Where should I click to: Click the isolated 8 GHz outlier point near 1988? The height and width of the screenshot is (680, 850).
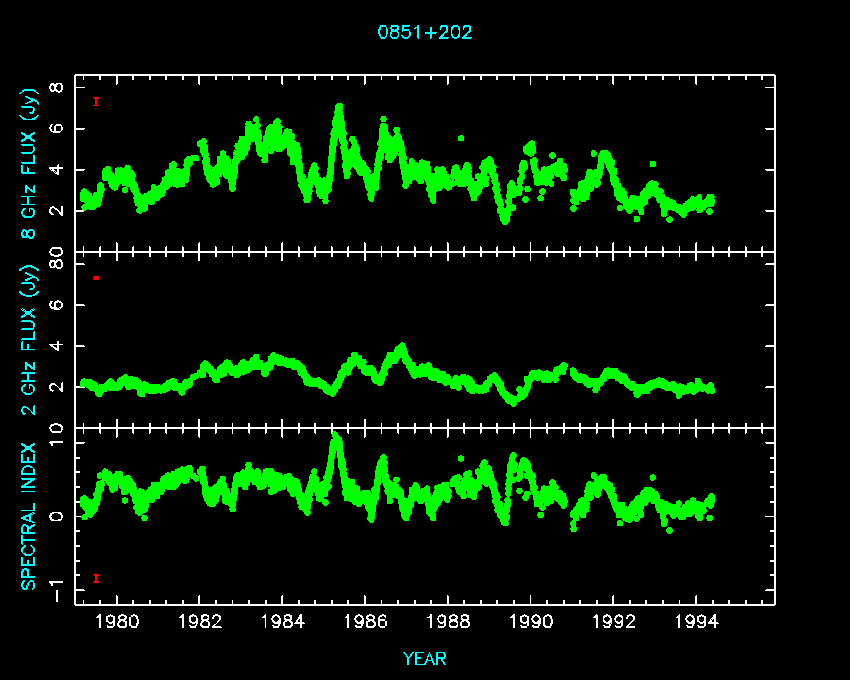click(461, 138)
